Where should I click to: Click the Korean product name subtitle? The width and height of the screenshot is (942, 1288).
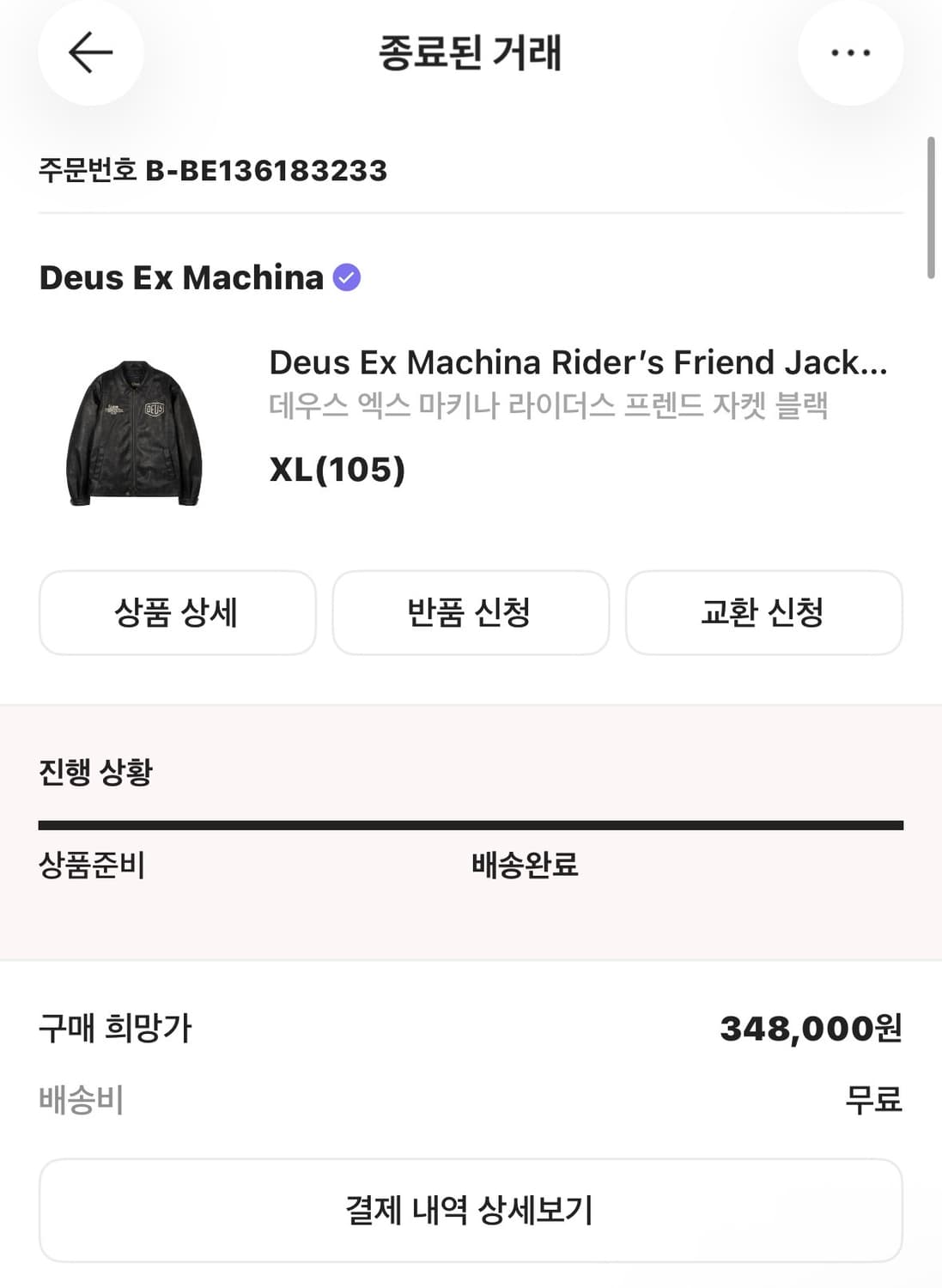[x=548, y=405]
